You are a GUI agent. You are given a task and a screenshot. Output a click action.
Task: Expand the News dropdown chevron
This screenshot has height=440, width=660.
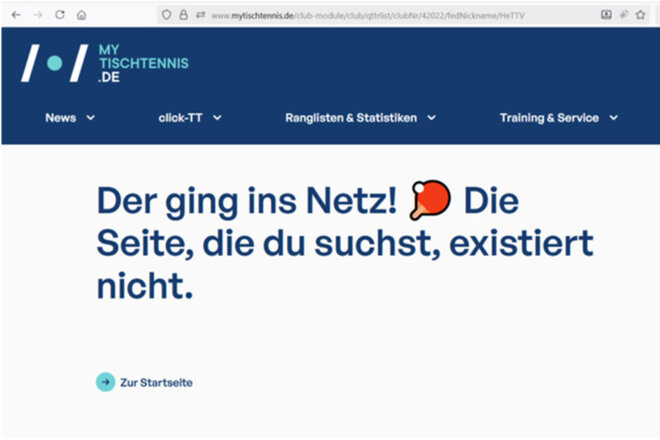tap(90, 118)
